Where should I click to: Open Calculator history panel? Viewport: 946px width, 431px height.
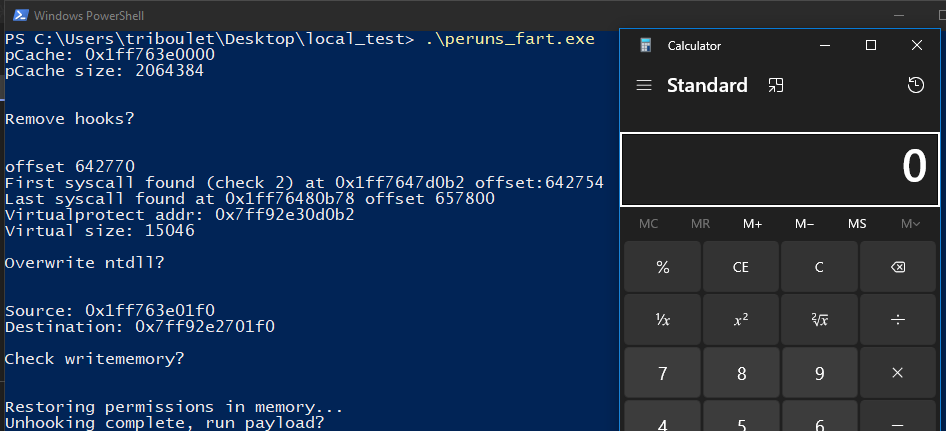coord(915,86)
